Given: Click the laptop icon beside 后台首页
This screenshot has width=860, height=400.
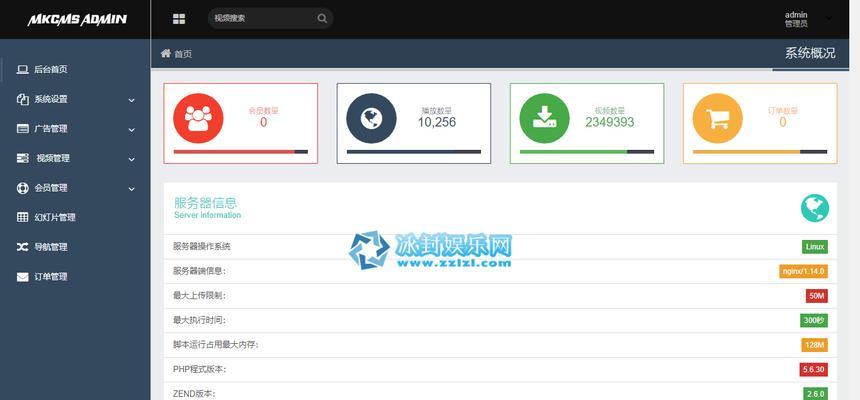Looking at the screenshot, I should coord(22,69).
